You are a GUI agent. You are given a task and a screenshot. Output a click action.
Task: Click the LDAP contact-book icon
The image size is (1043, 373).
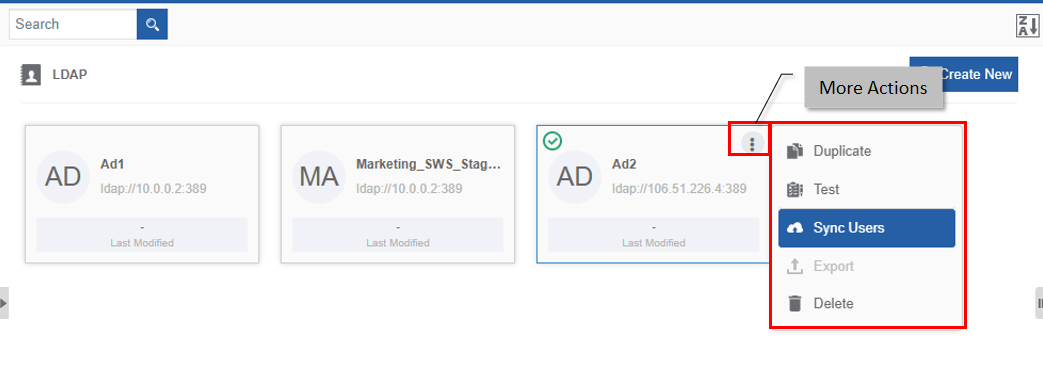point(31,74)
